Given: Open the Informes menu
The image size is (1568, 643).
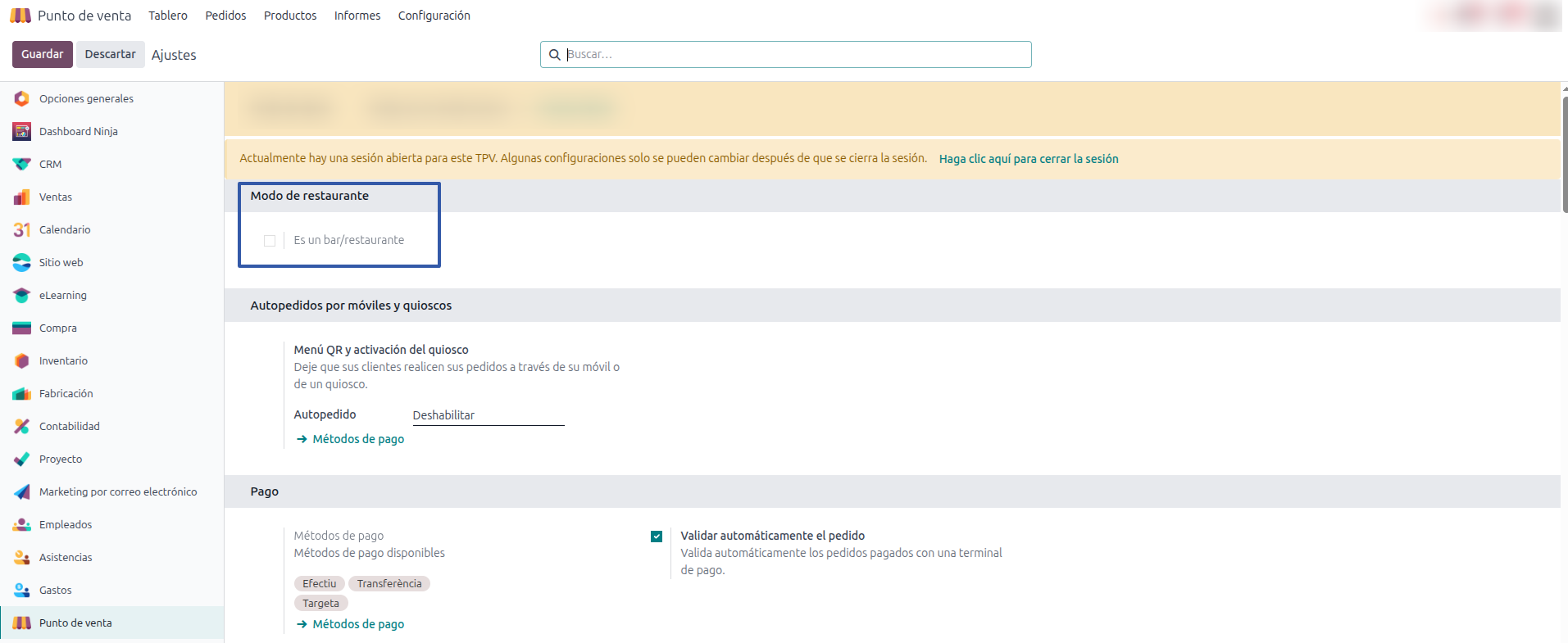Looking at the screenshot, I should pos(357,16).
